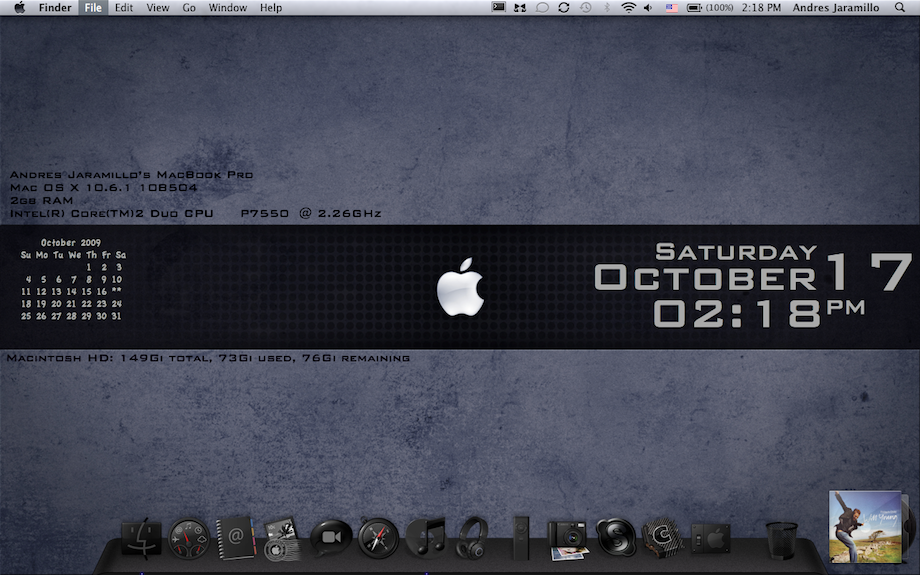This screenshot has width=920, height=575.
Task: Open the Wi-Fi status menu
Action: click(x=628, y=8)
